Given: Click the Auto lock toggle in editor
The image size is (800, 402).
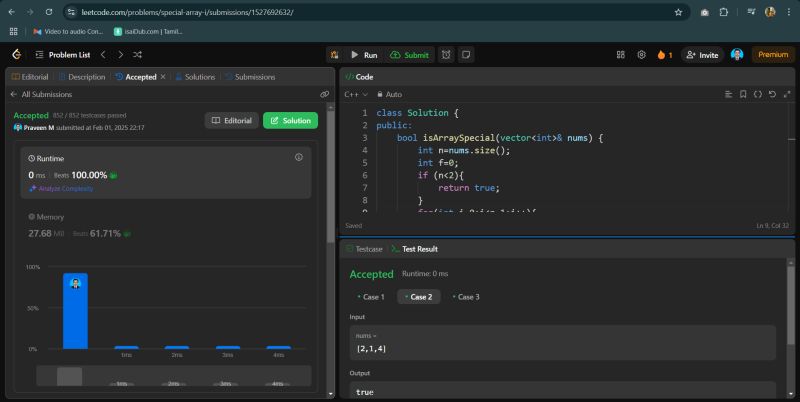Looking at the screenshot, I should pyautogui.click(x=389, y=94).
